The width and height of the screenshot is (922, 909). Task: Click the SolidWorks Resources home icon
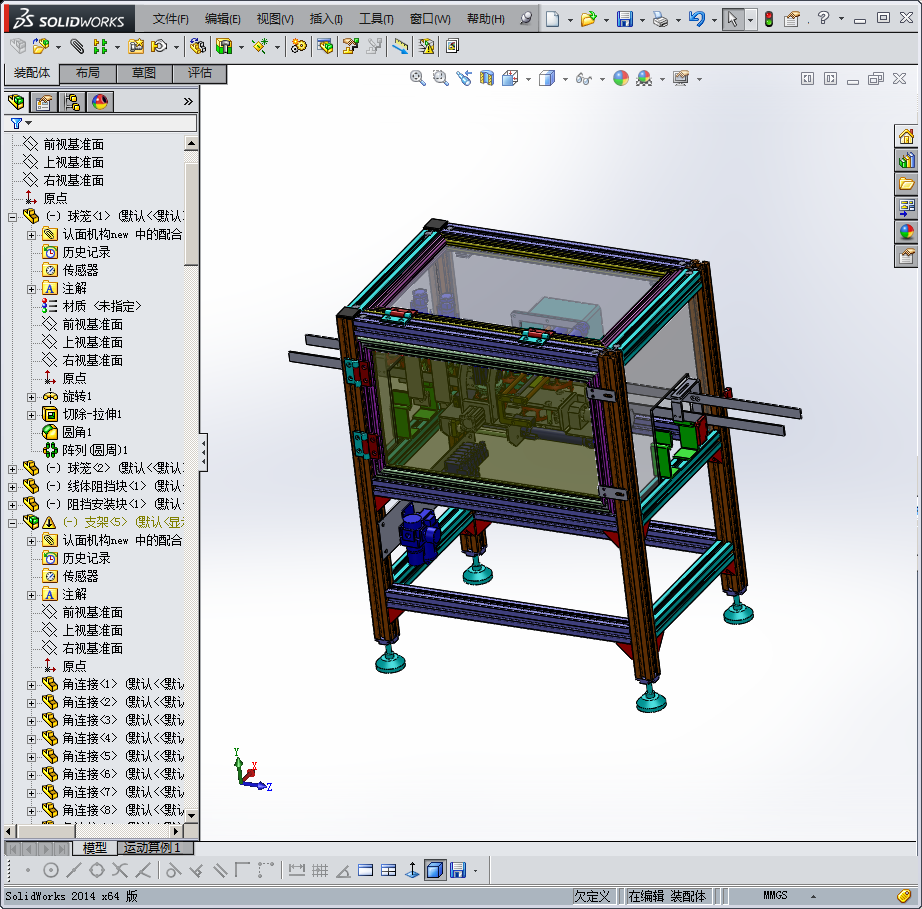[x=906, y=137]
